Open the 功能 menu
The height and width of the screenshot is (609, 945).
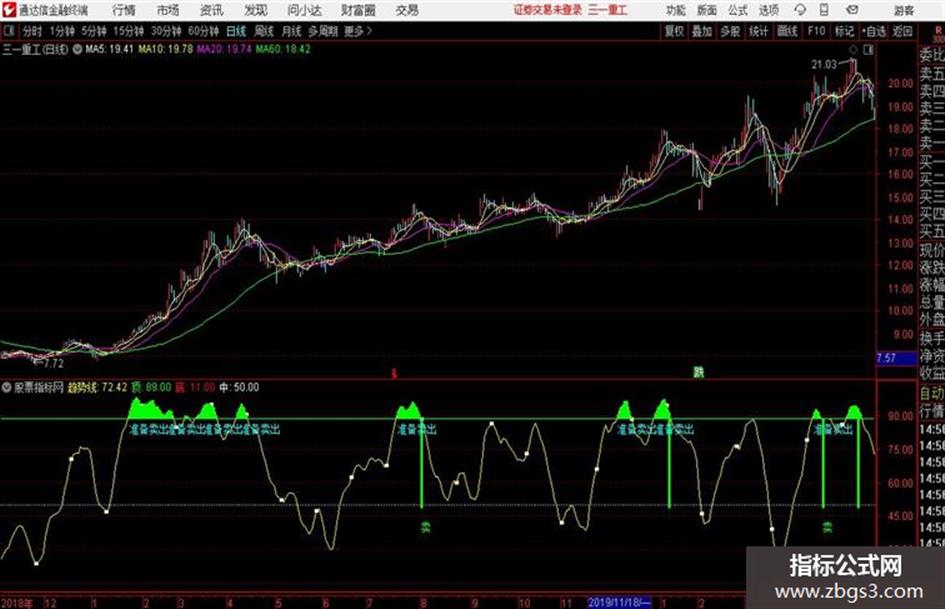676,10
